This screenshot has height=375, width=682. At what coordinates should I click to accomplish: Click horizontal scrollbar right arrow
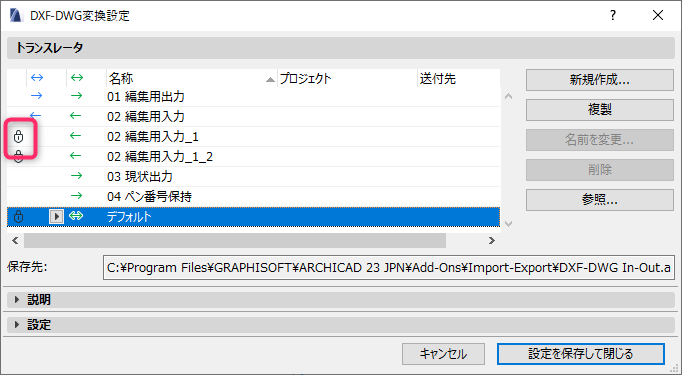[x=492, y=240]
